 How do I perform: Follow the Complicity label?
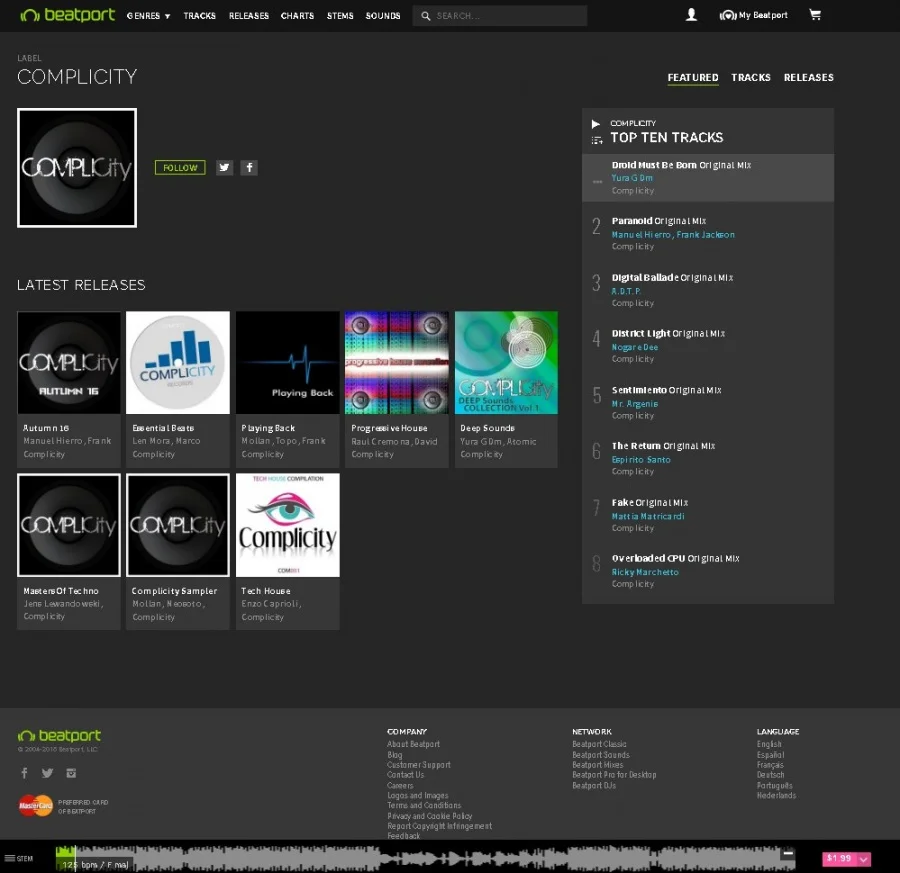tap(180, 168)
